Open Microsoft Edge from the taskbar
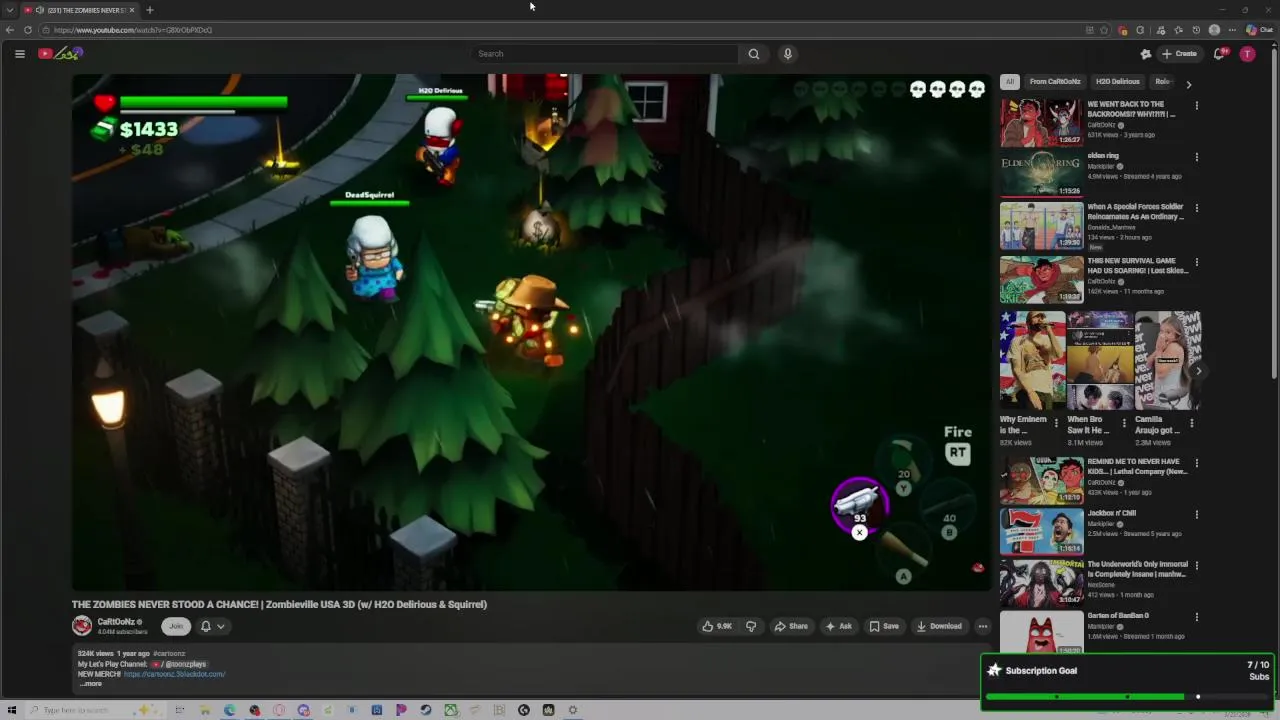The height and width of the screenshot is (720, 1280). (230, 710)
